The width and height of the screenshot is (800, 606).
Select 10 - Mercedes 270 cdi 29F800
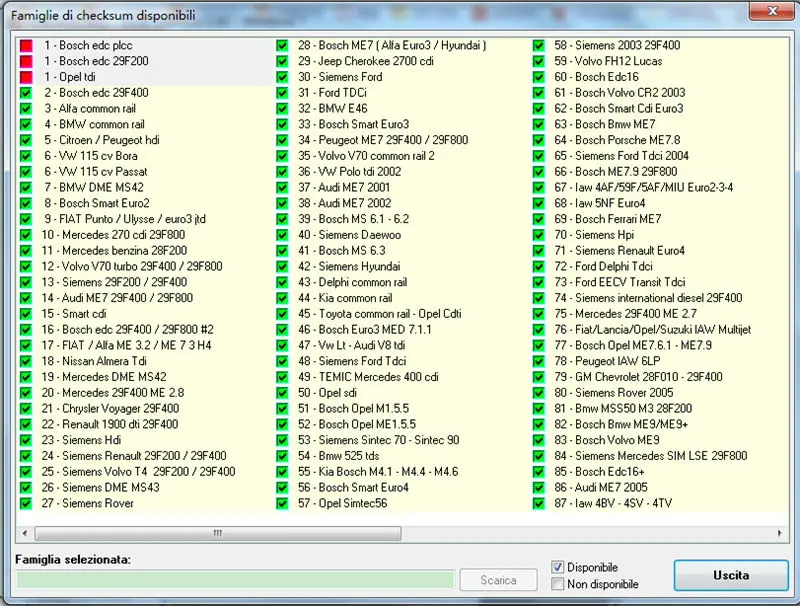pyautogui.click(x=113, y=235)
